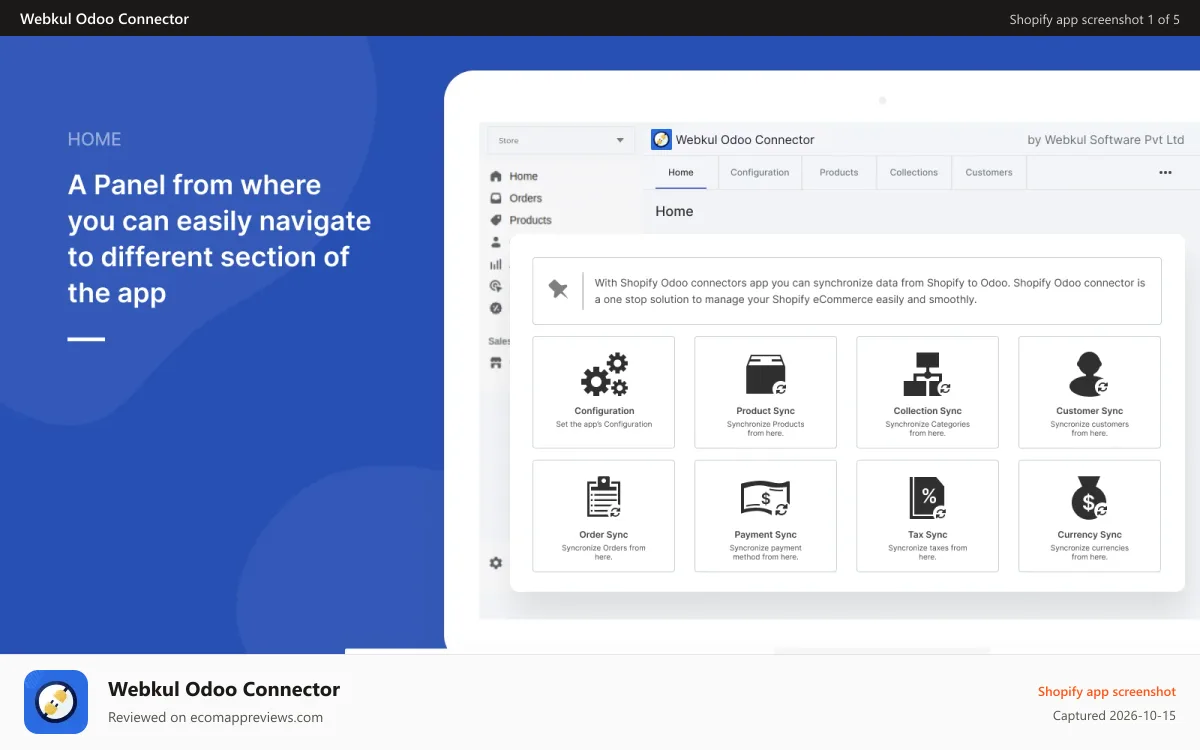Click 'Syncronize Orders from here.' description
Viewport: 1200px width, 750px height.
(x=604, y=553)
